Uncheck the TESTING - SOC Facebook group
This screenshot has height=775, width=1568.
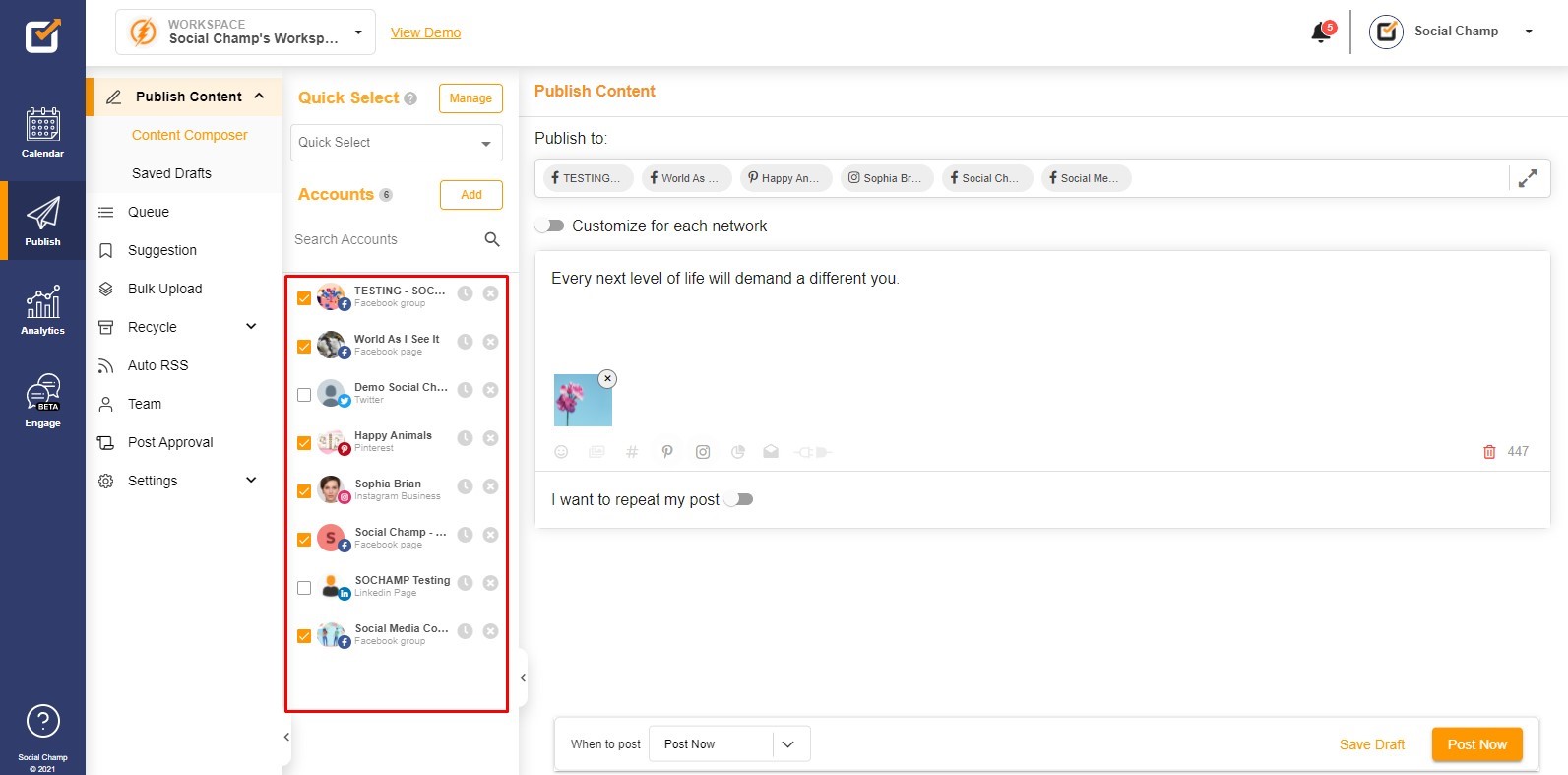pos(304,298)
